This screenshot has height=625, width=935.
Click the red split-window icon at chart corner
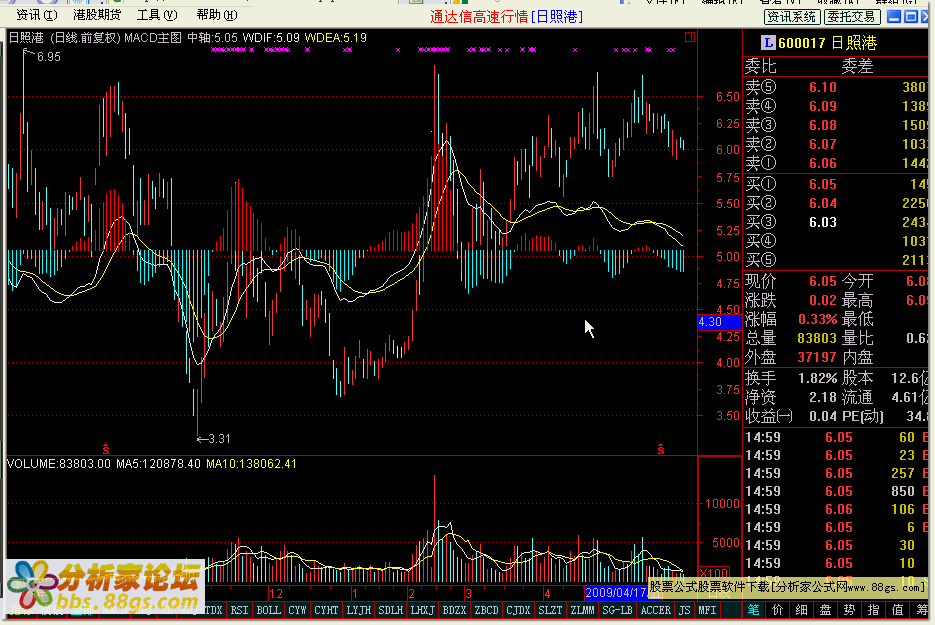coord(690,38)
